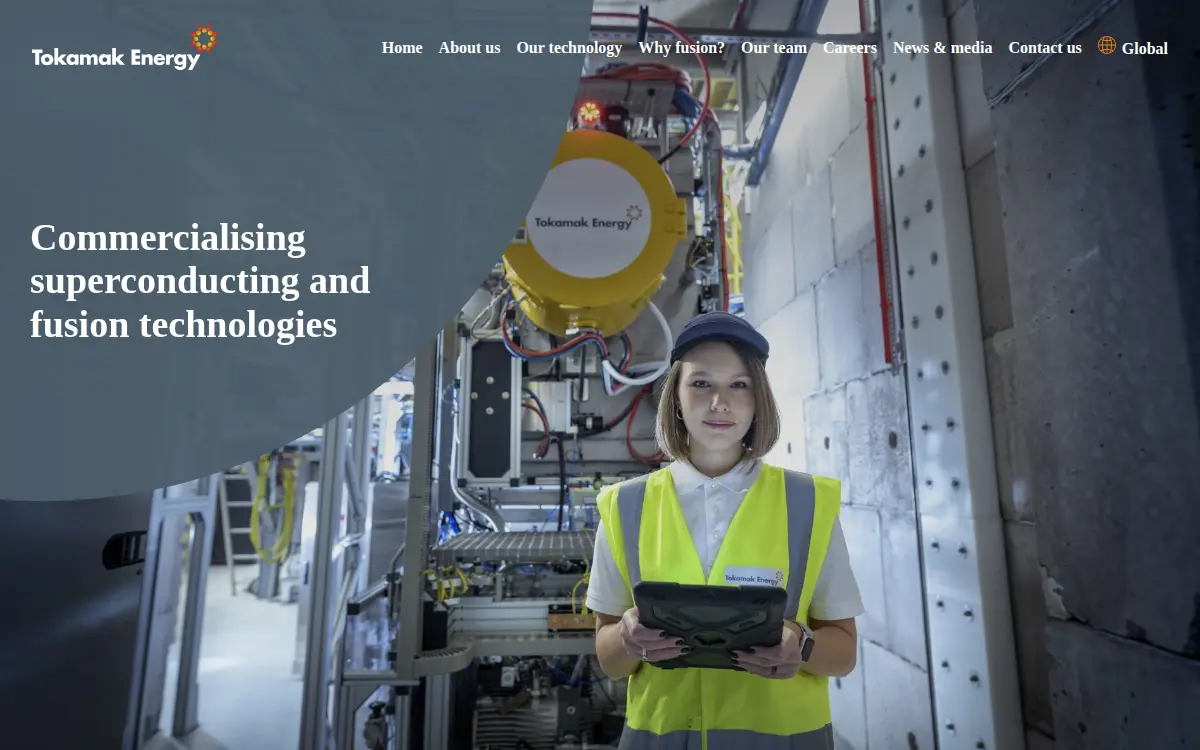This screenshot has height=750, width=1200.
Task: Open the Home page link
Action: click(x=402, y=48)
